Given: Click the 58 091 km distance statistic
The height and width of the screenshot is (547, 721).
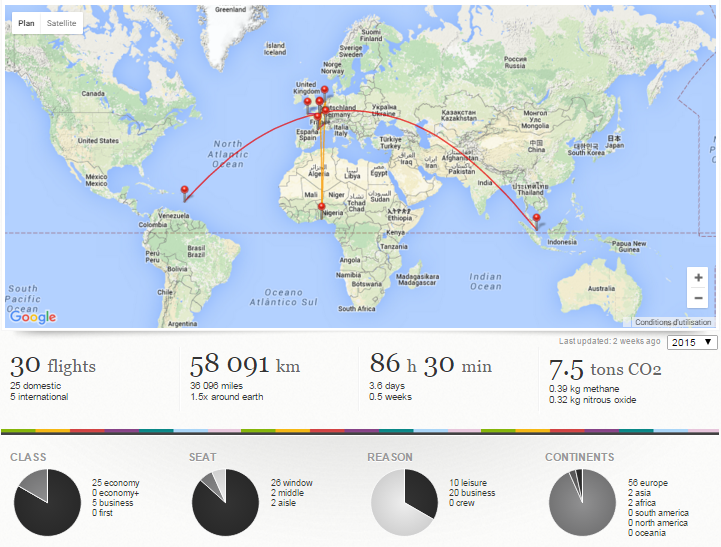Looking at the screenshot, I should [245, 365].
